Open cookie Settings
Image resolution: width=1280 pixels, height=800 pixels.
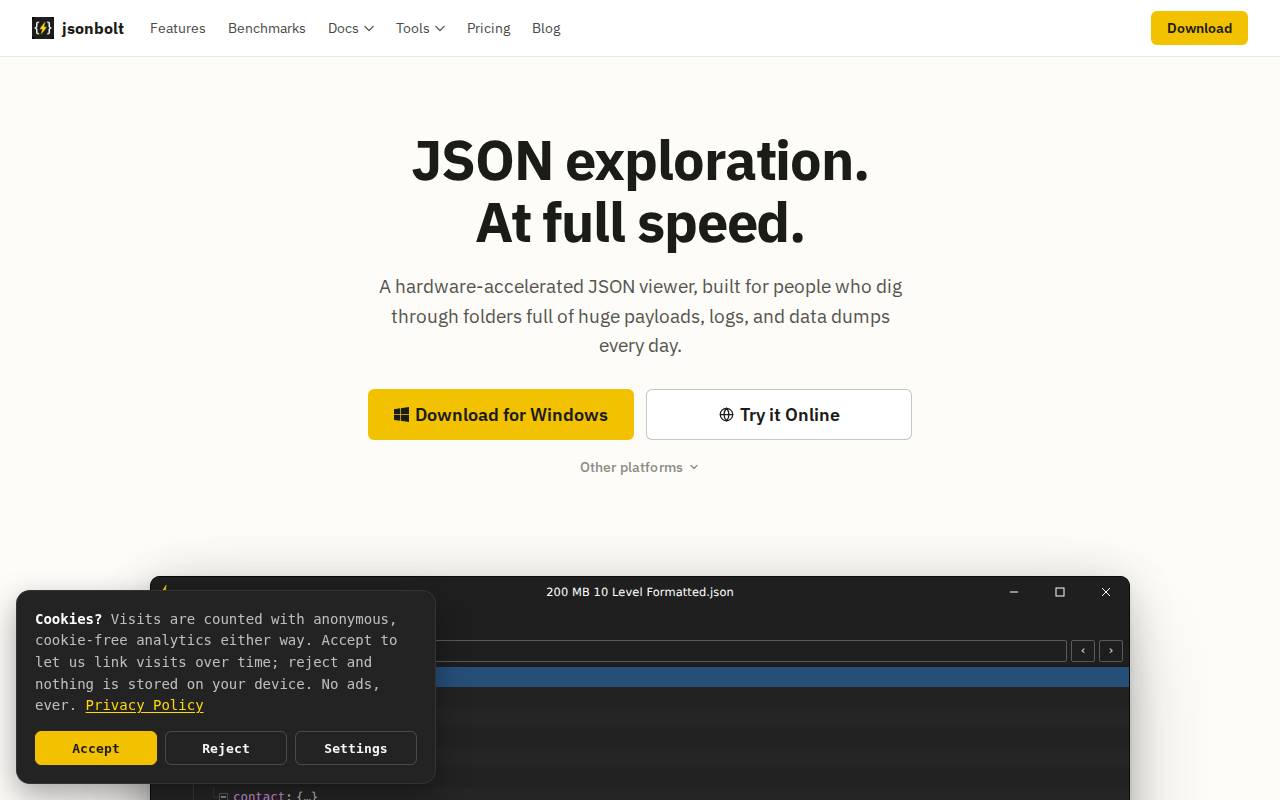point(356,748)
